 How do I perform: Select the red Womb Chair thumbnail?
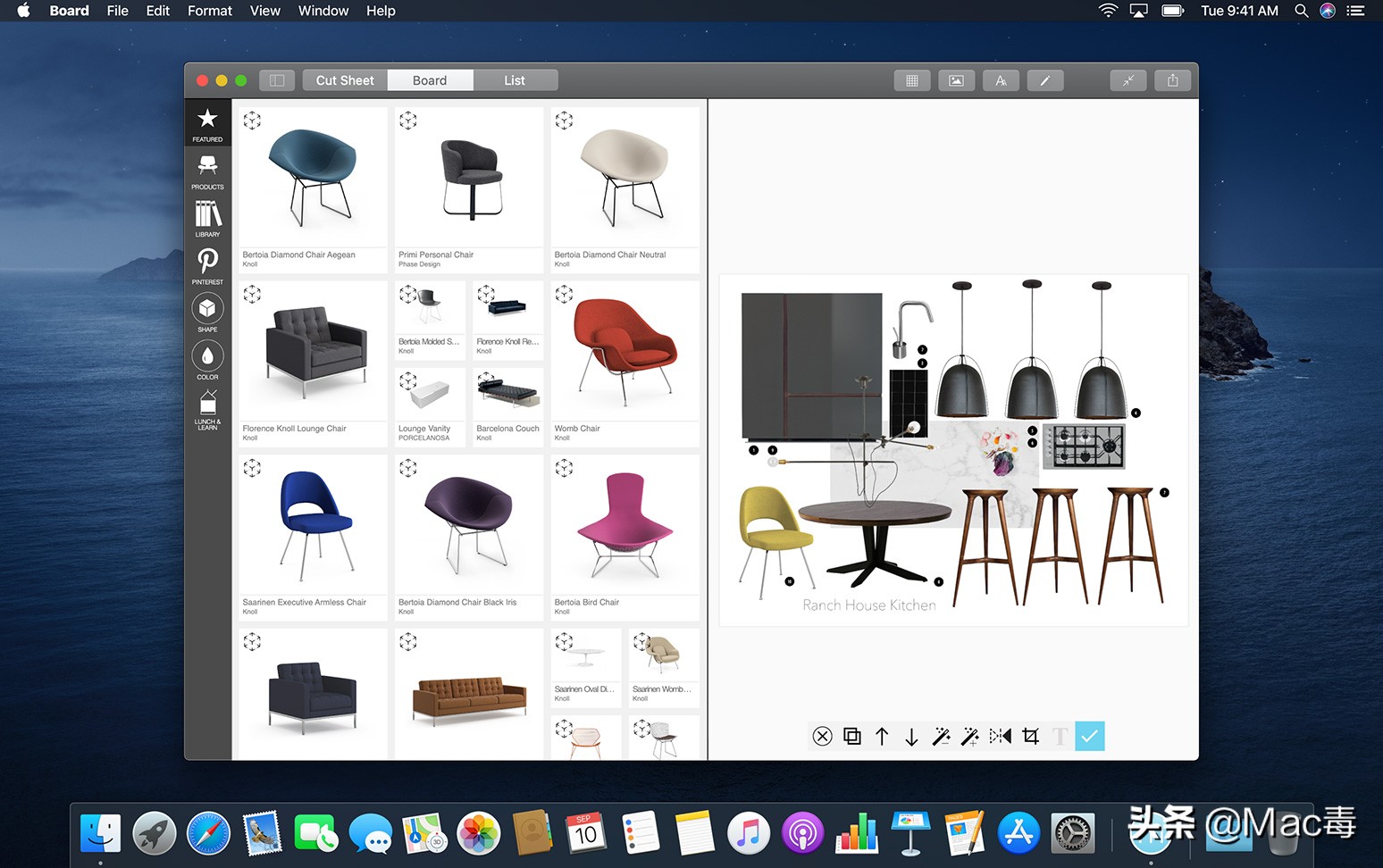click(625, 351)
